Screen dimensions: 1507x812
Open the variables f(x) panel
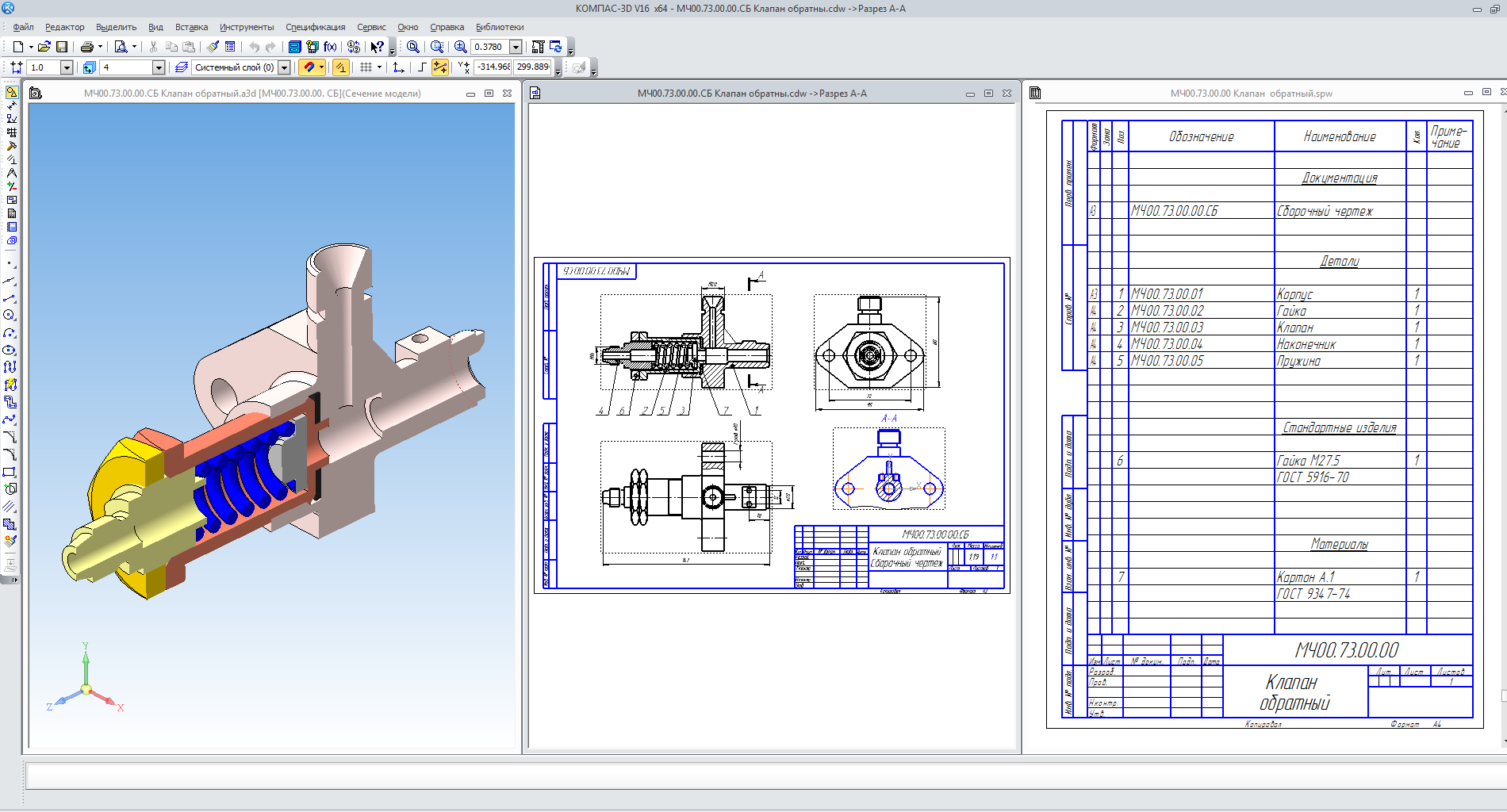(330, 47)
